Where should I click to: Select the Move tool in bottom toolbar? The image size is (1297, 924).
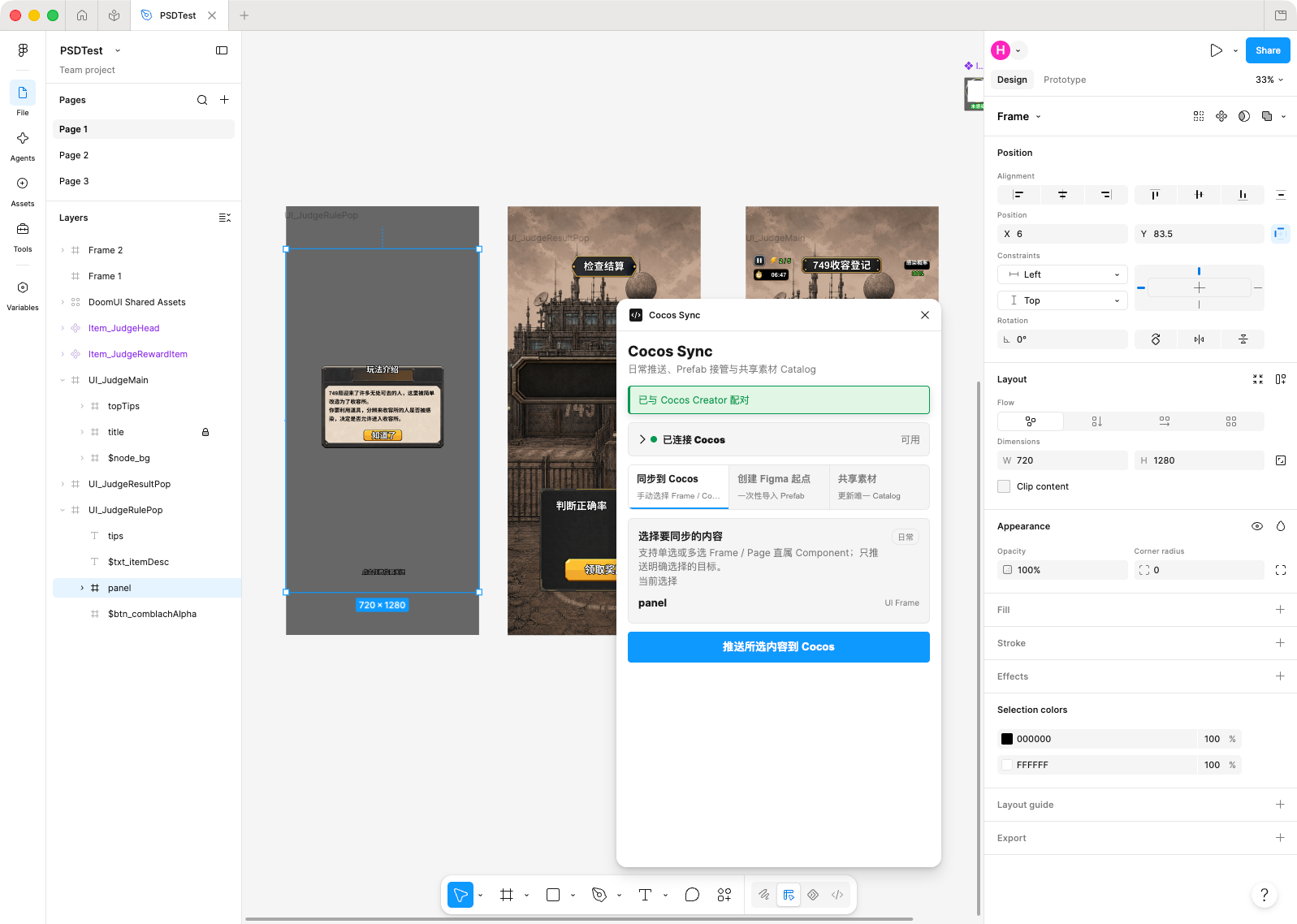(460, 895)
